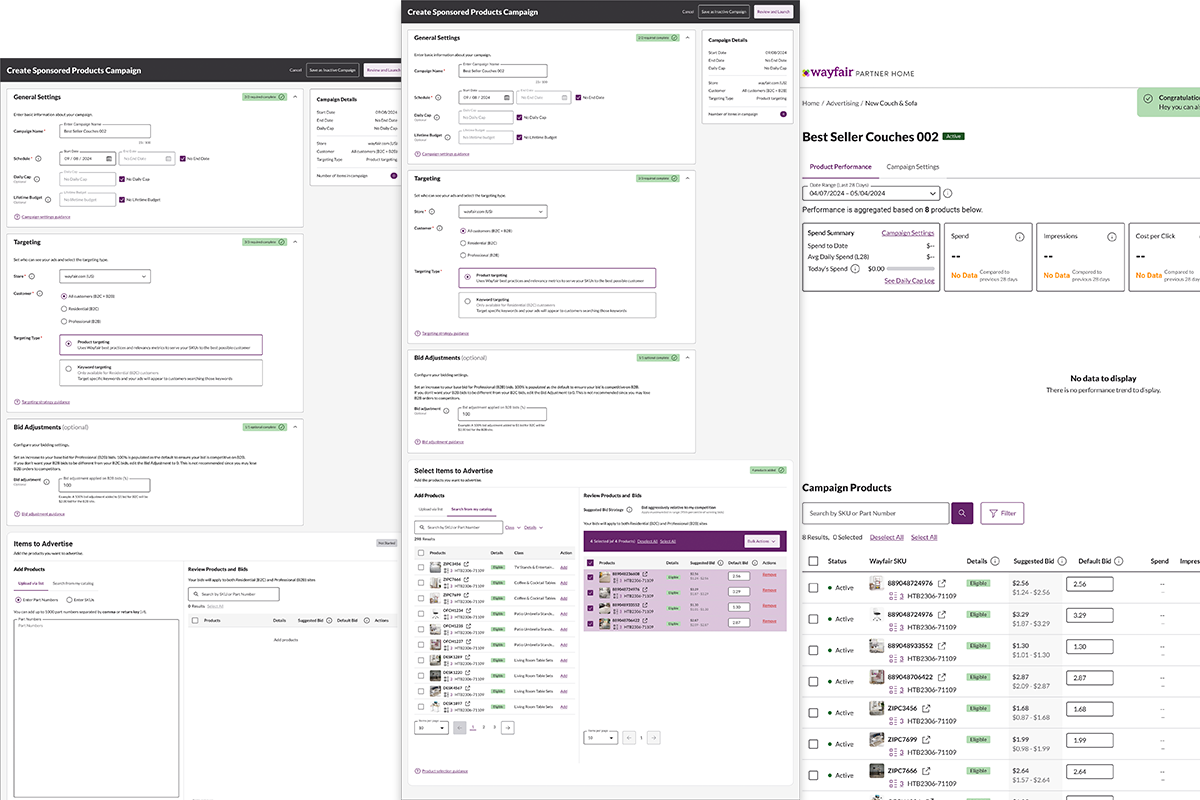Open the See Daily Cap Log link
The width and height of the screenshot is (1200, 800).
click(910, 282)
